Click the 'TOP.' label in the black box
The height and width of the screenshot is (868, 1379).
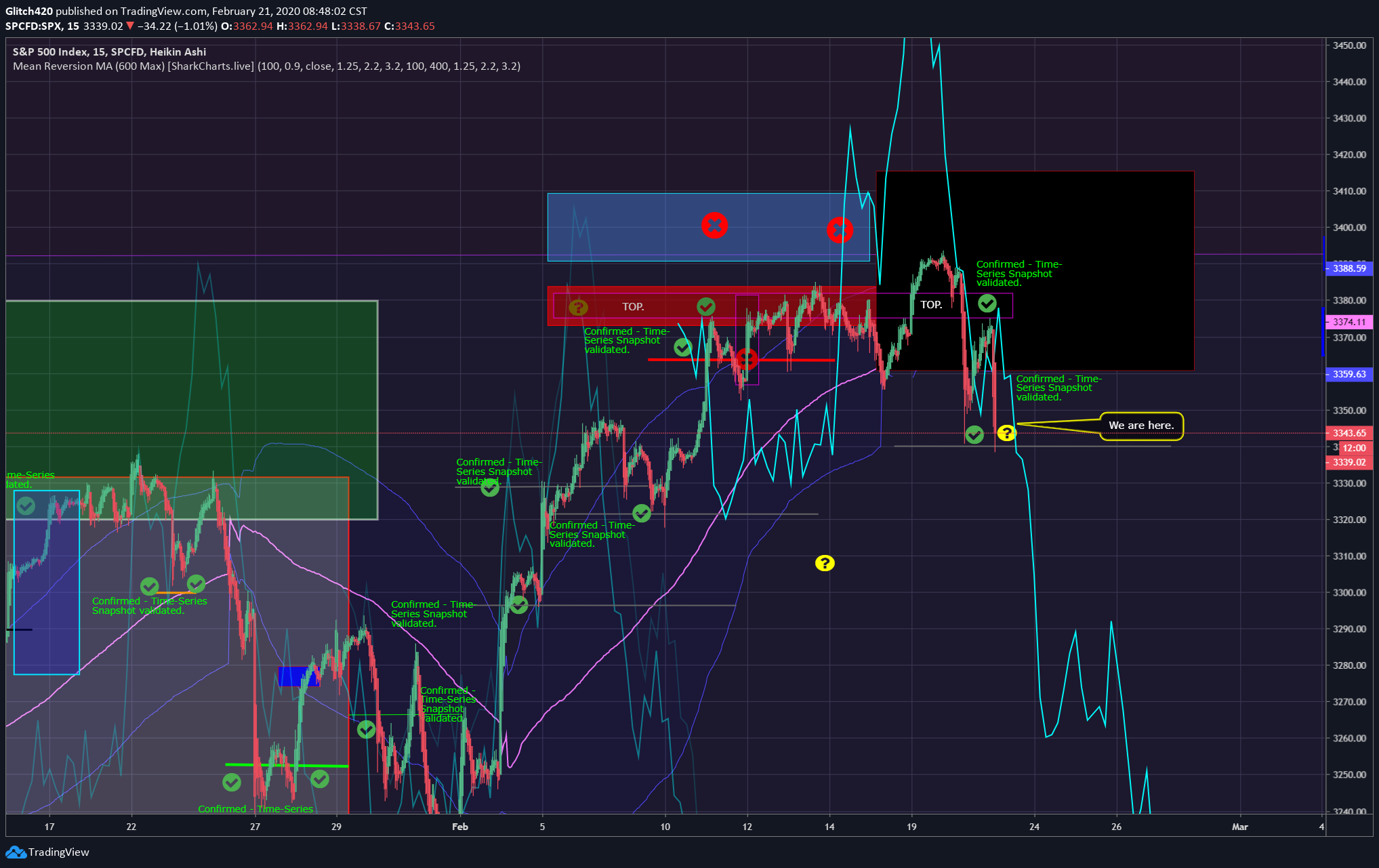coord(931,305)
